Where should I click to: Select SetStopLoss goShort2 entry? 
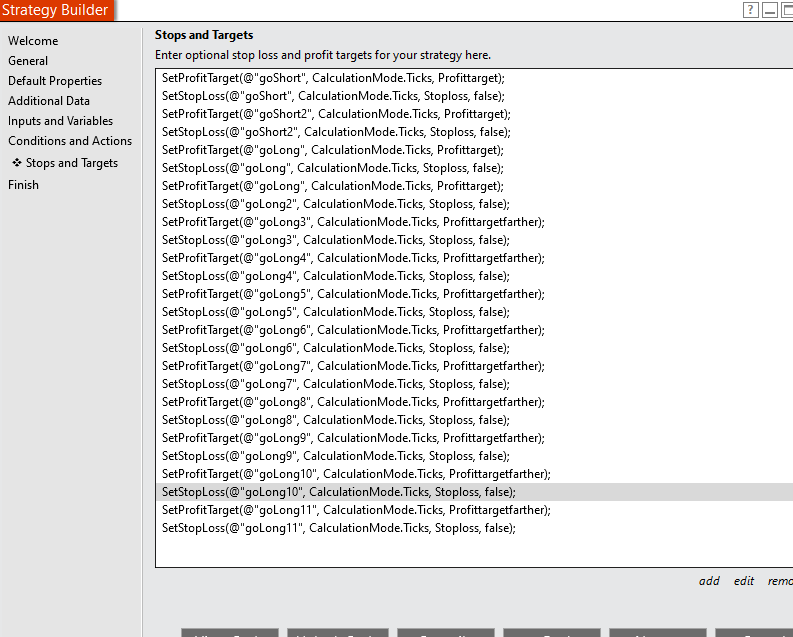point(474,132)
